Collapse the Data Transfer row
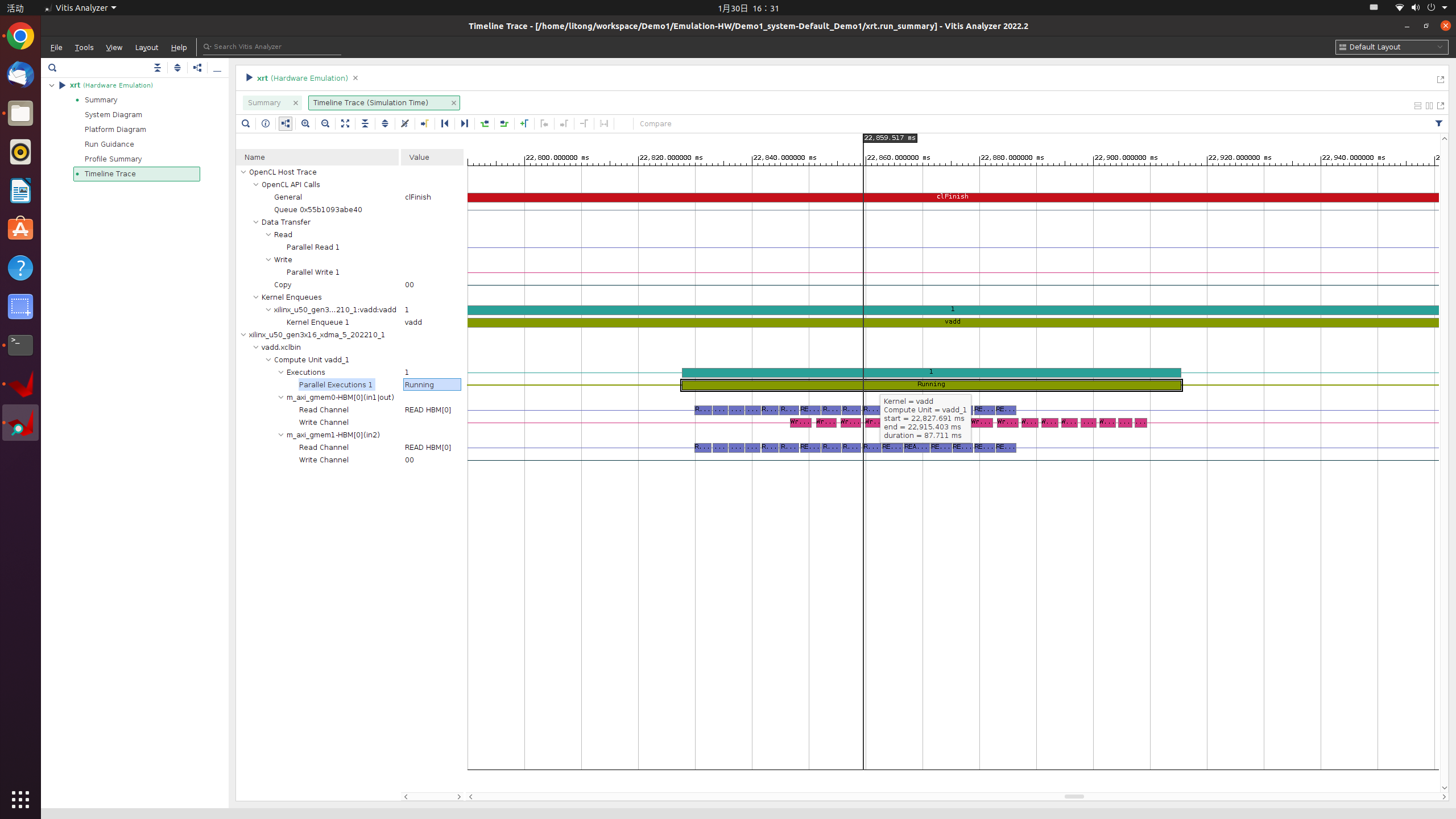The width and height of the screenshot is (1456, 819). (x=256, y=222)
